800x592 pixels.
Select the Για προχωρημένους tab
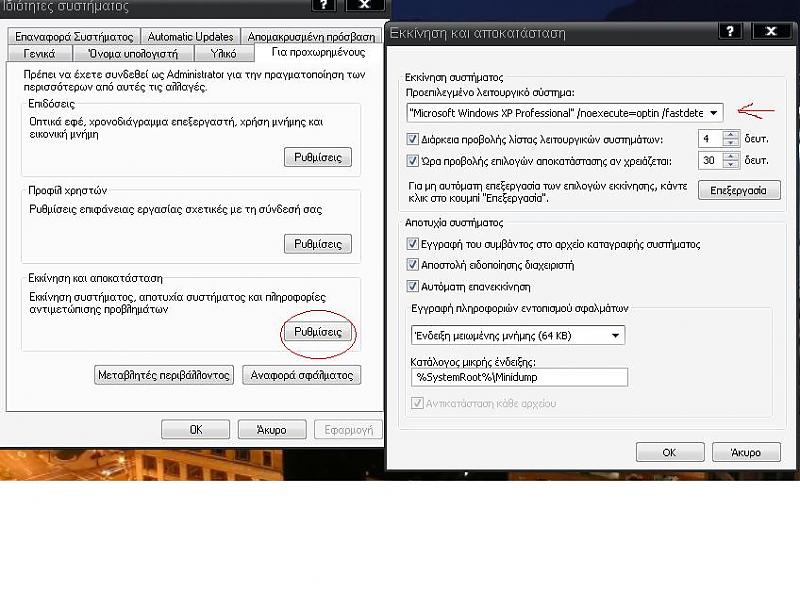pos(318,52)
